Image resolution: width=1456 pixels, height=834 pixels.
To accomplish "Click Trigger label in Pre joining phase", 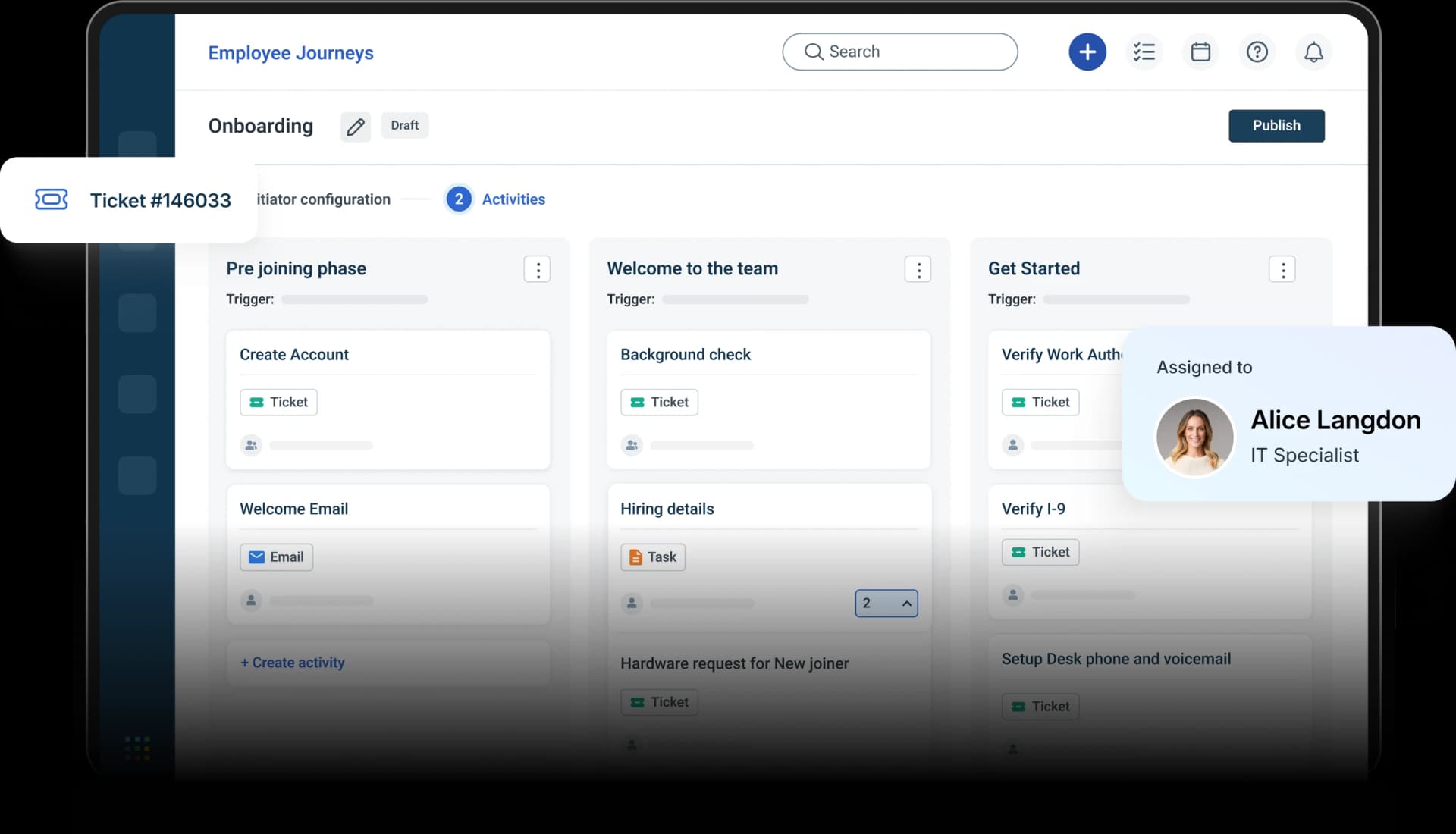I will click(x=250, y=299).
